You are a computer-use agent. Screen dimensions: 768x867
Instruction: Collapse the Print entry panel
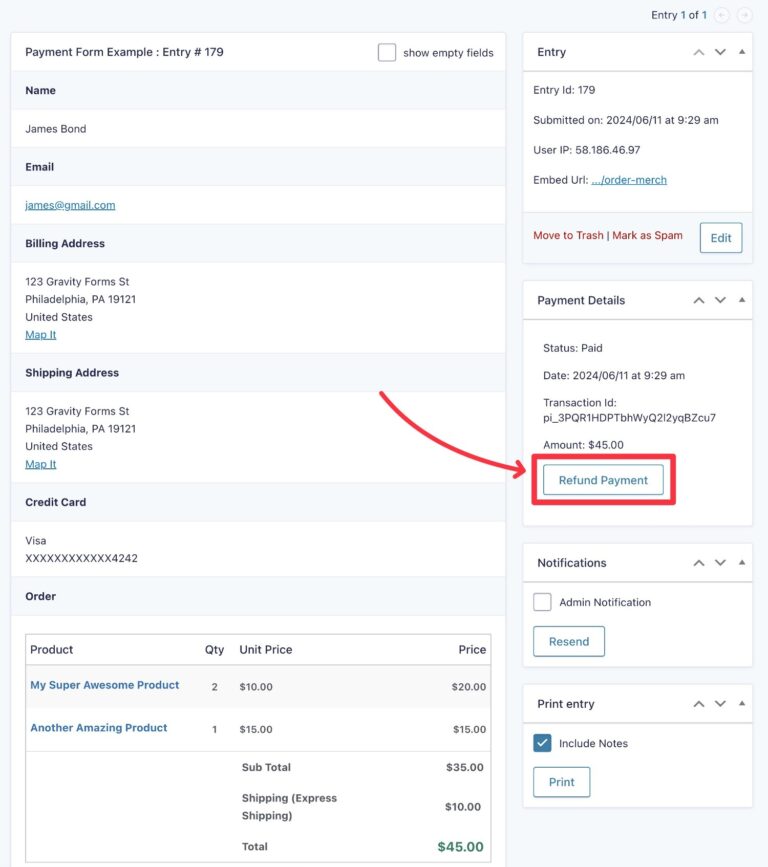[x=743, y=704]
